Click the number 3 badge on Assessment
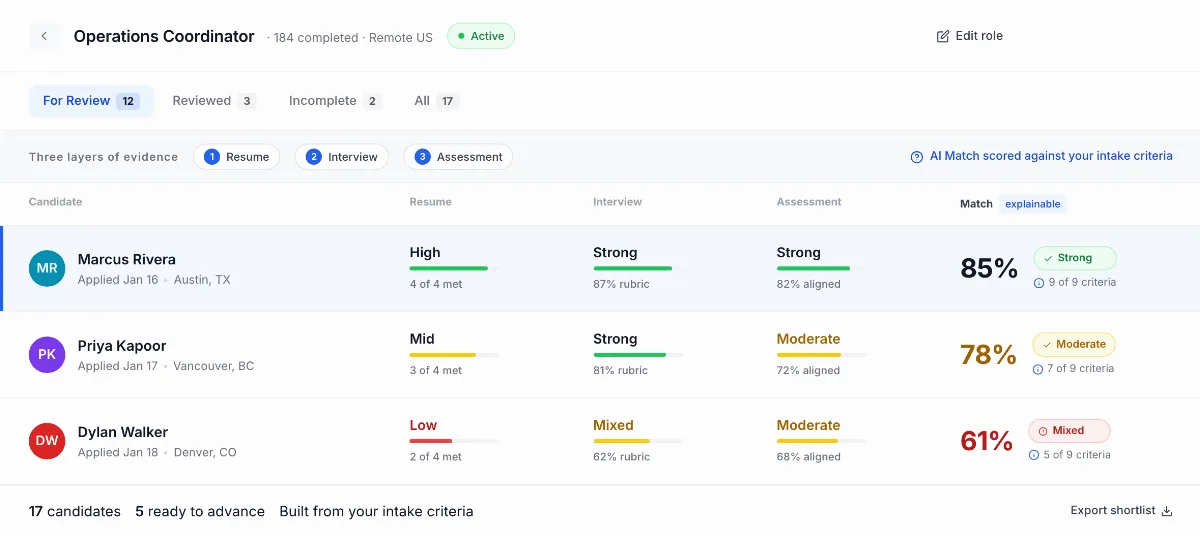 [422, 157]
